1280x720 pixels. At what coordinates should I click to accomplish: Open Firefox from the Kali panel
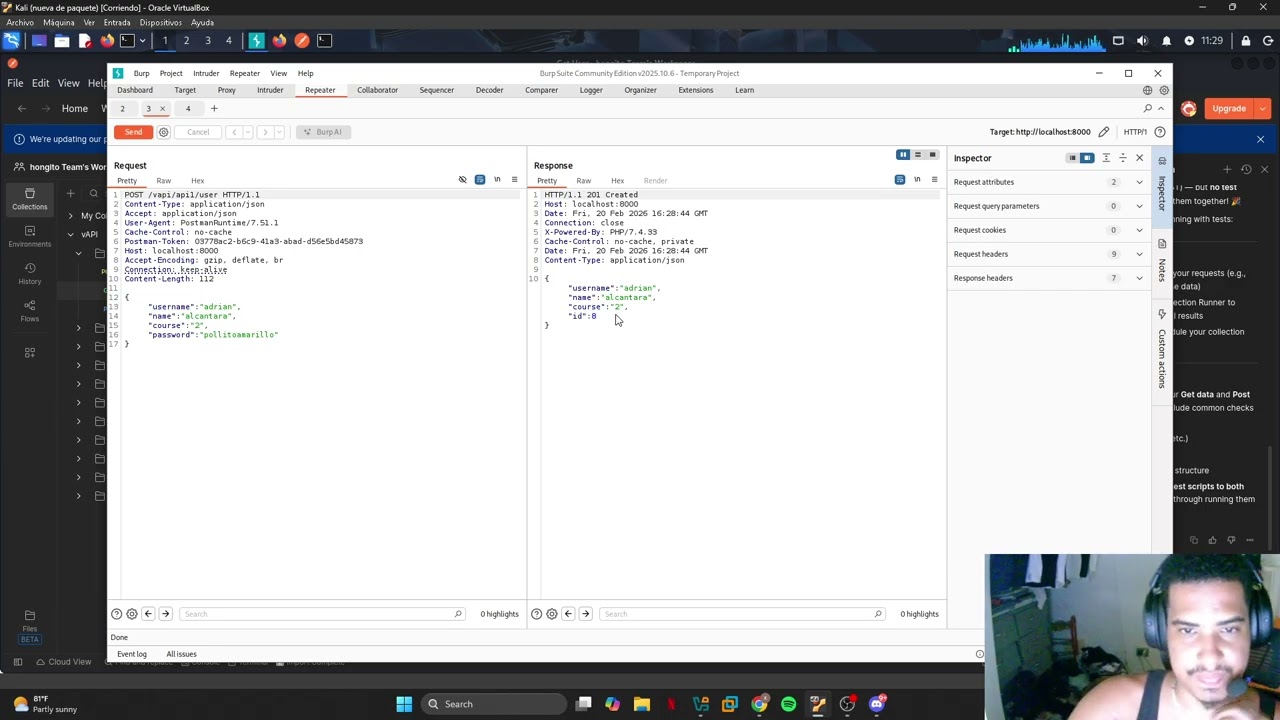[106, 41]
